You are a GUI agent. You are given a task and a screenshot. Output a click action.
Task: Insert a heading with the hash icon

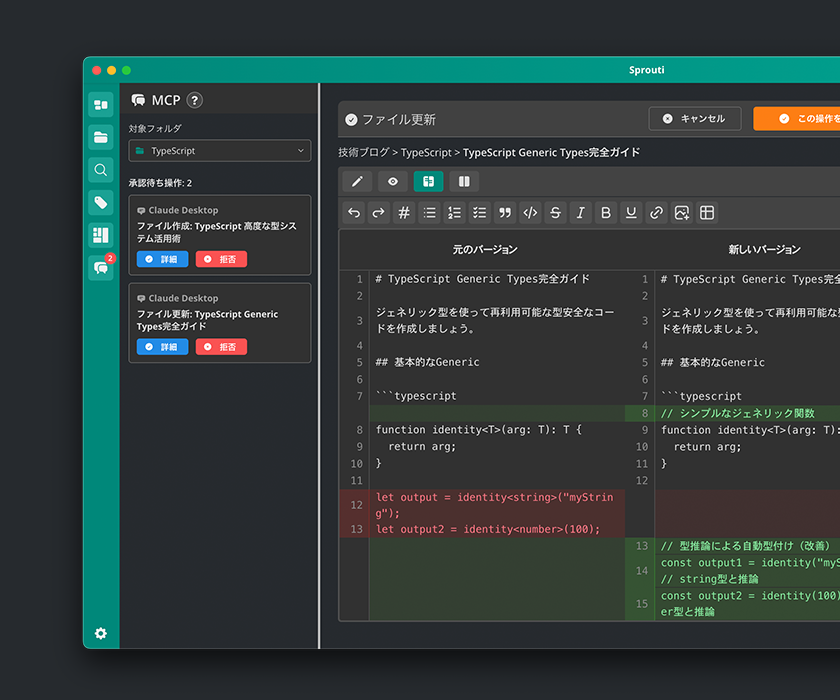(x=404, y=212)
